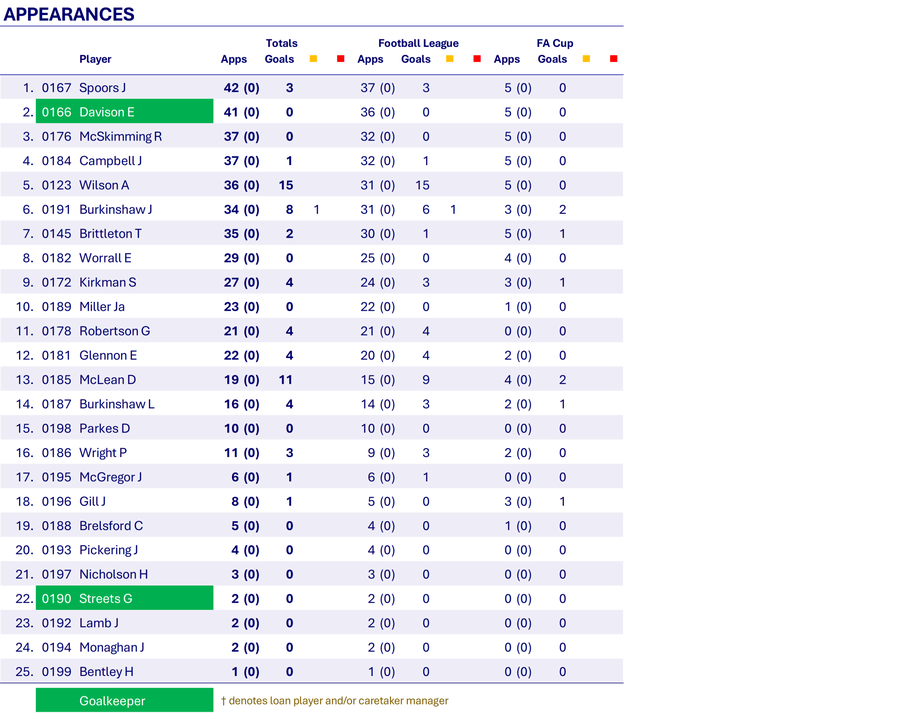Select player name McLean D
900x713 pixels.
107,379
